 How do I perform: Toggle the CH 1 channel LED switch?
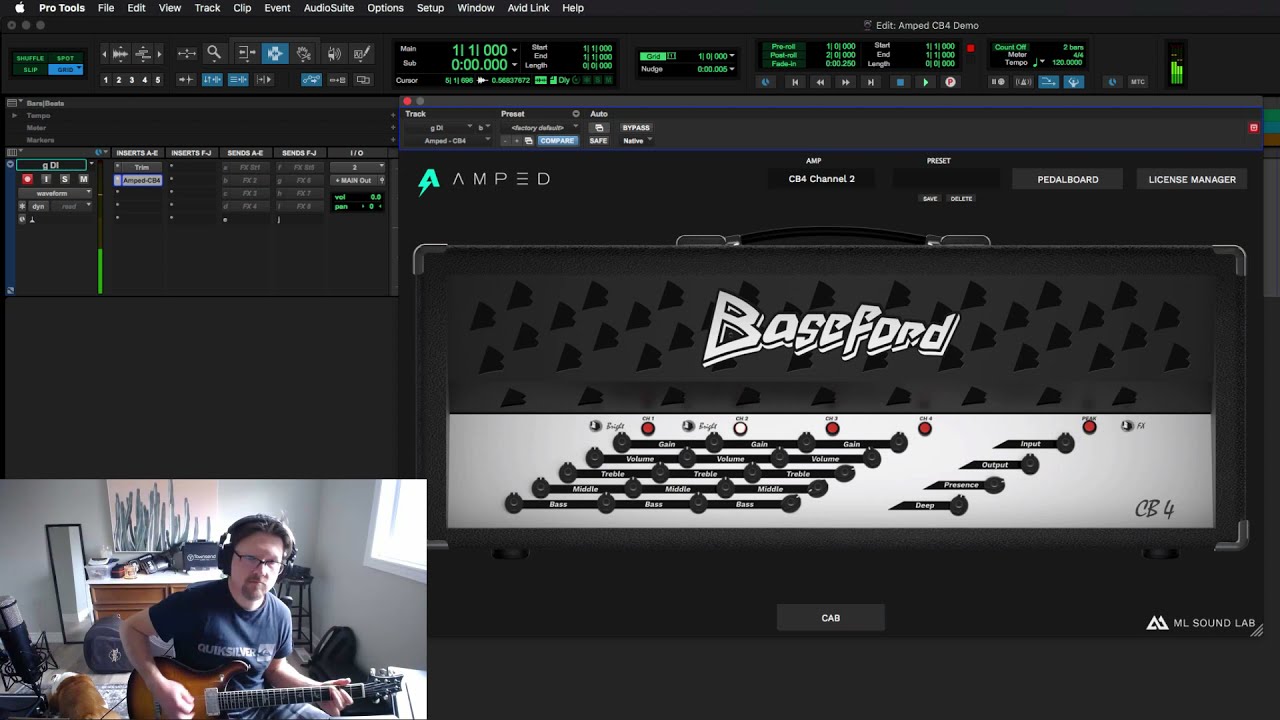coord(648,428)
